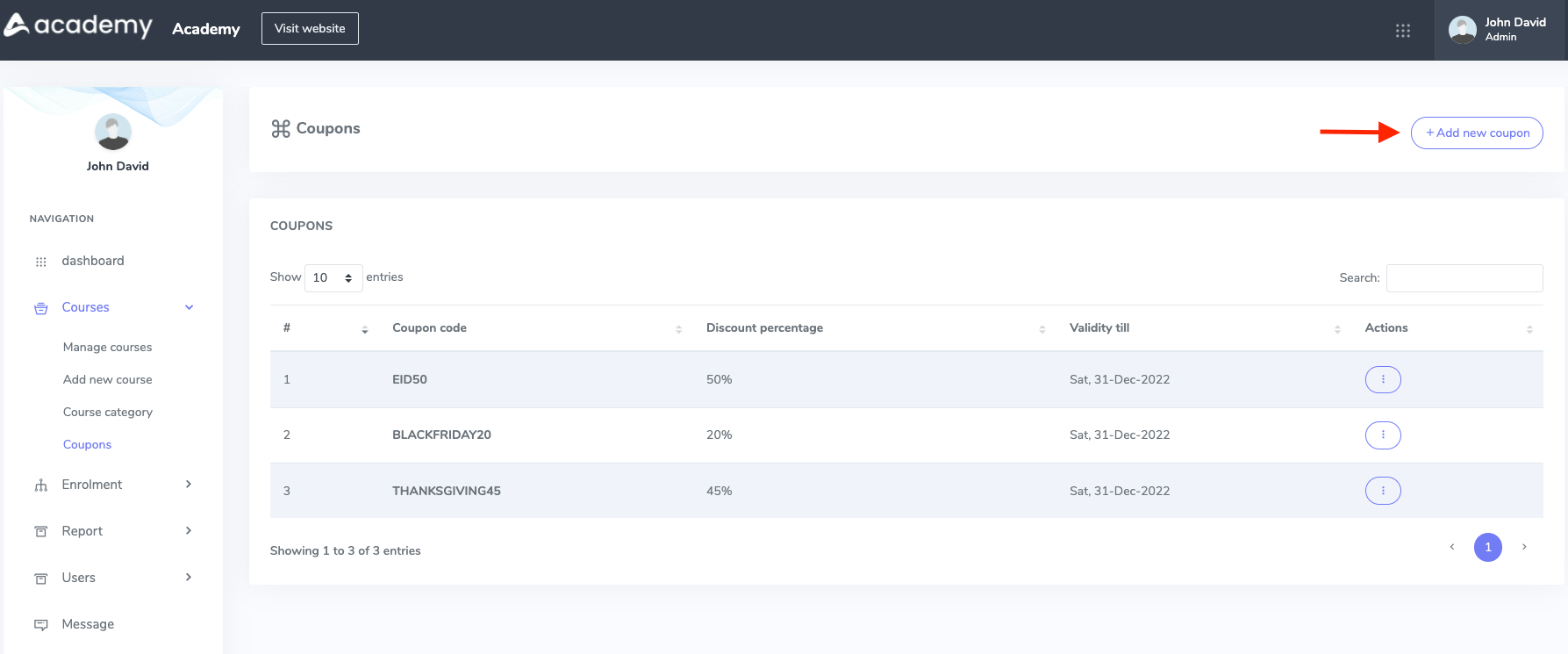Click the Message icon in sidebar
The image size is (1568, 654).
40,625
